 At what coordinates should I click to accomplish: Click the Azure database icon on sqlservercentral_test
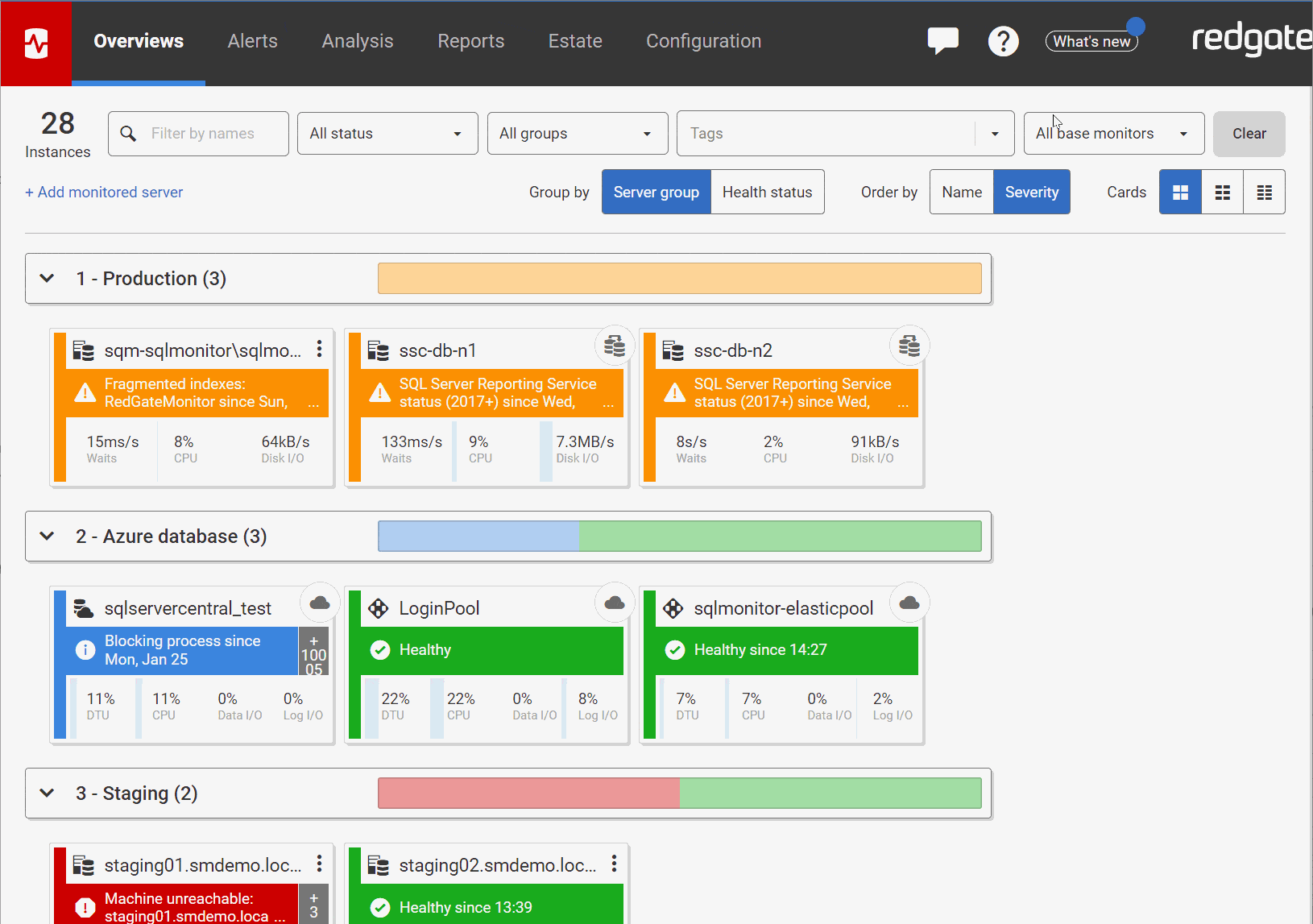(84, 608)
